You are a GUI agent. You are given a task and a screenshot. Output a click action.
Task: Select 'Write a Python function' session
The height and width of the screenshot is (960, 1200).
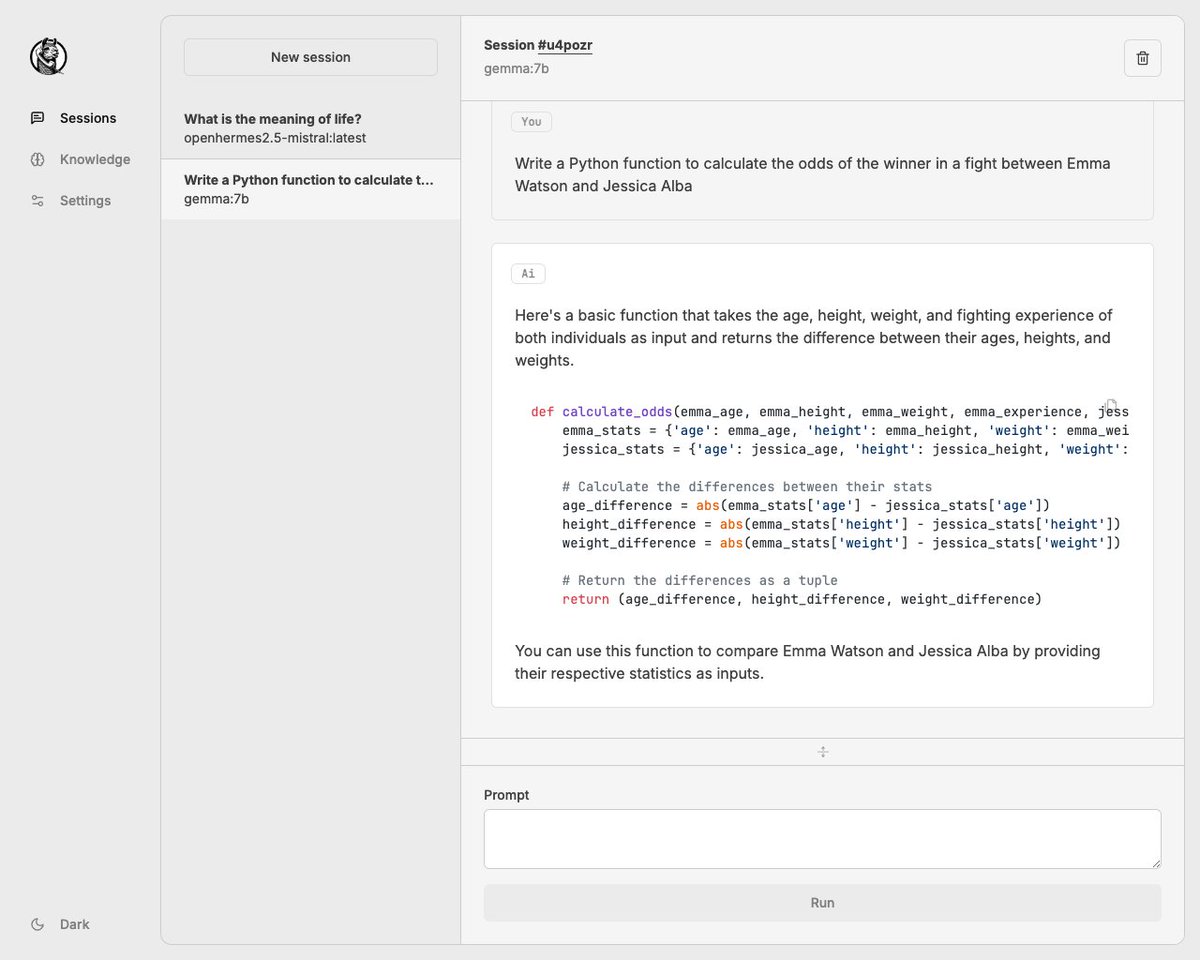point(310,189)
